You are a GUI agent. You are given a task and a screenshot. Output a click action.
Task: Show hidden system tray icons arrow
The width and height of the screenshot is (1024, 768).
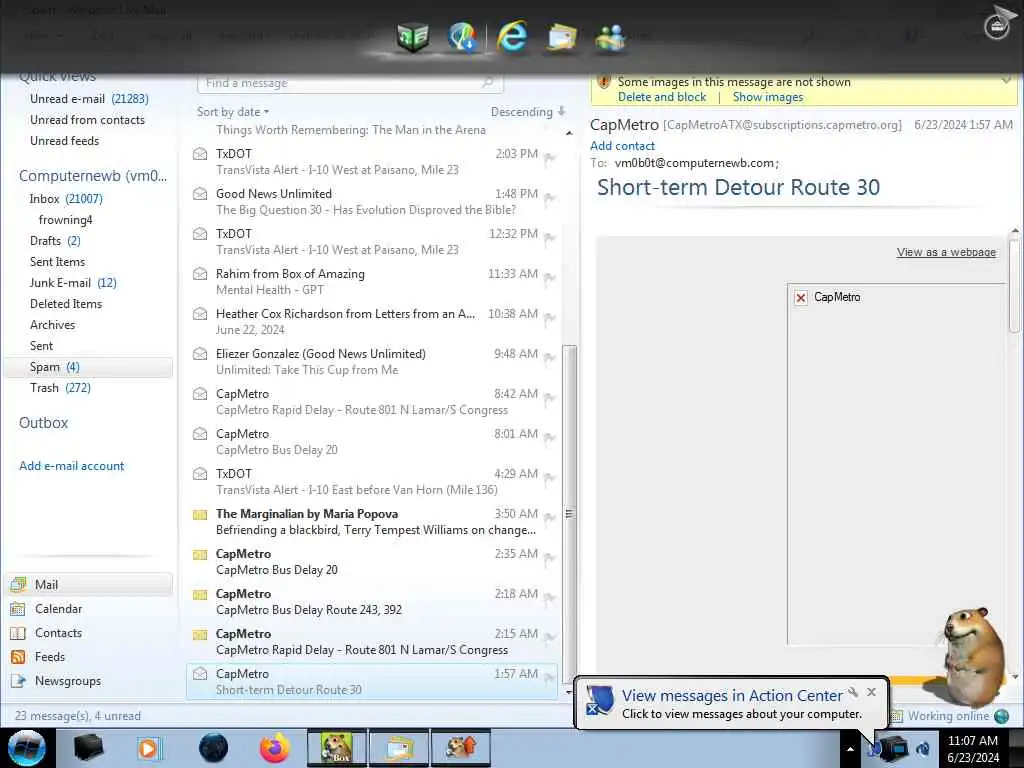coord(850,748)
